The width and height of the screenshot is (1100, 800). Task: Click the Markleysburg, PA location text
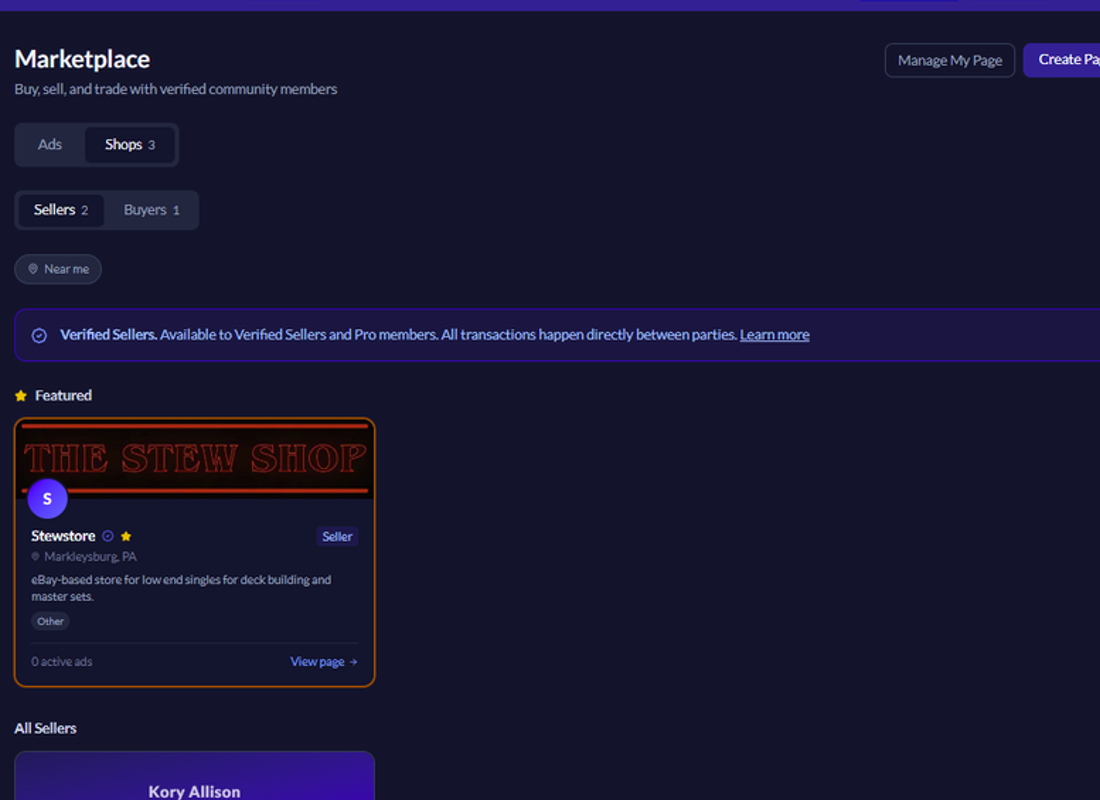tap(90, 556)
